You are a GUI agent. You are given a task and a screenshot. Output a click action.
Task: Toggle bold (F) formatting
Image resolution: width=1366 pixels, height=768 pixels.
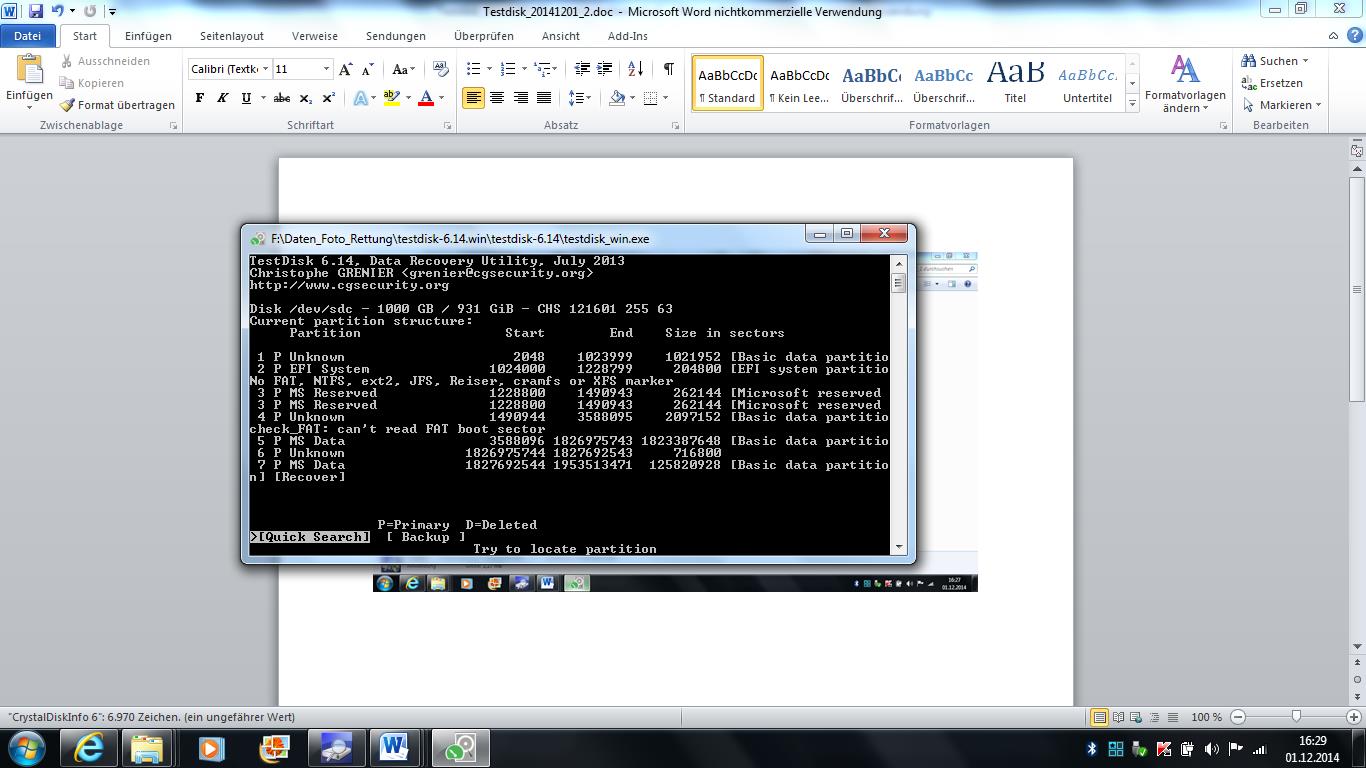(x=200, y=98)
